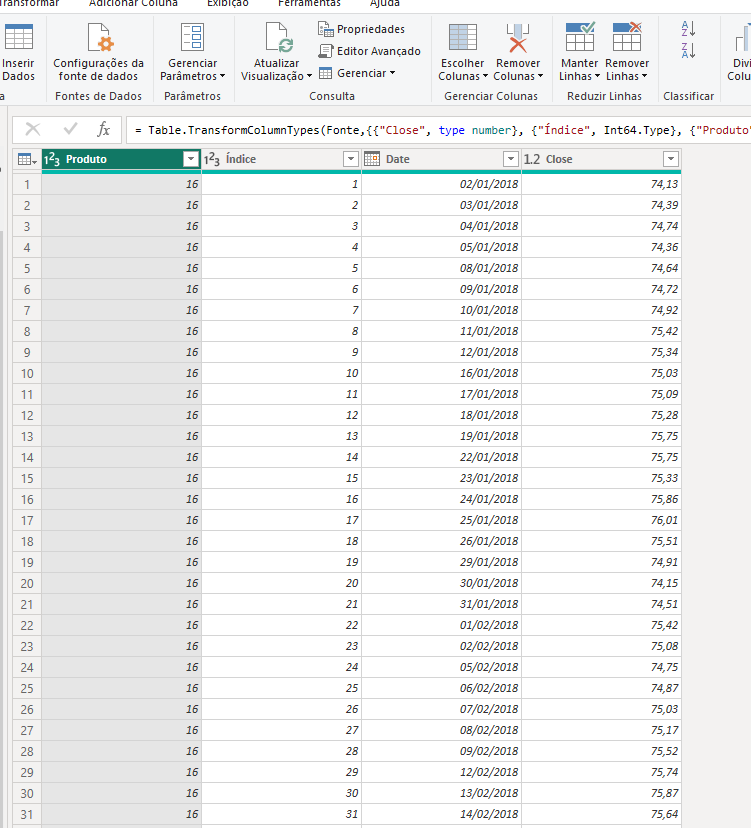Expand the Manter Linhas dropdown arrow
The width and height of the screenshot is (751, 828).
(597, 76)
